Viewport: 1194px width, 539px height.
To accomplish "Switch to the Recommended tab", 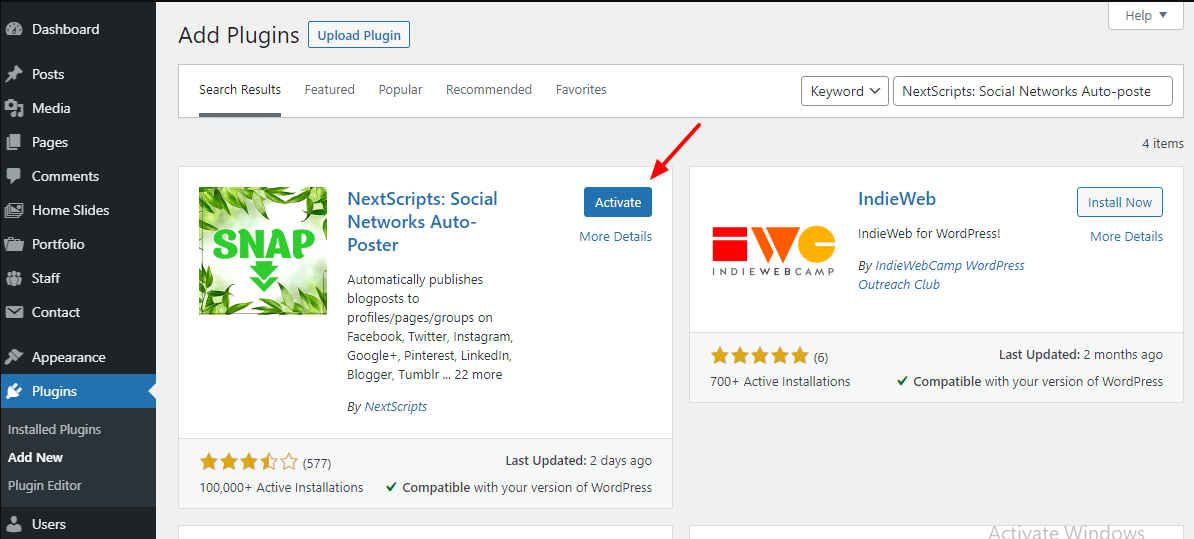I will pos(489,90).
